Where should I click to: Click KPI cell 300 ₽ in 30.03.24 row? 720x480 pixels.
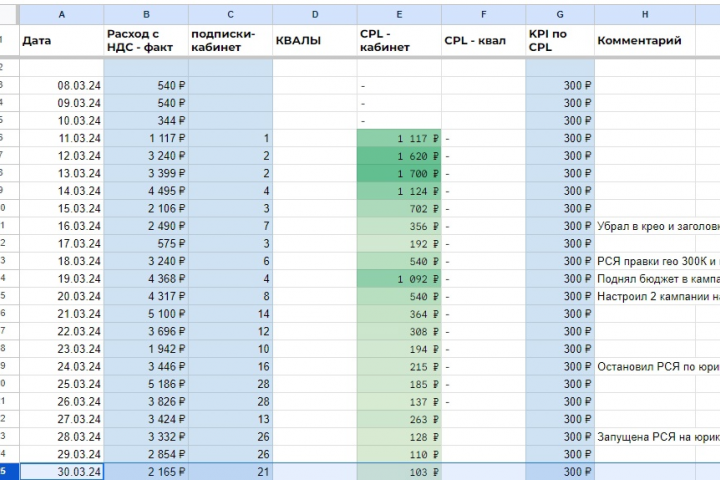point(560,472)
